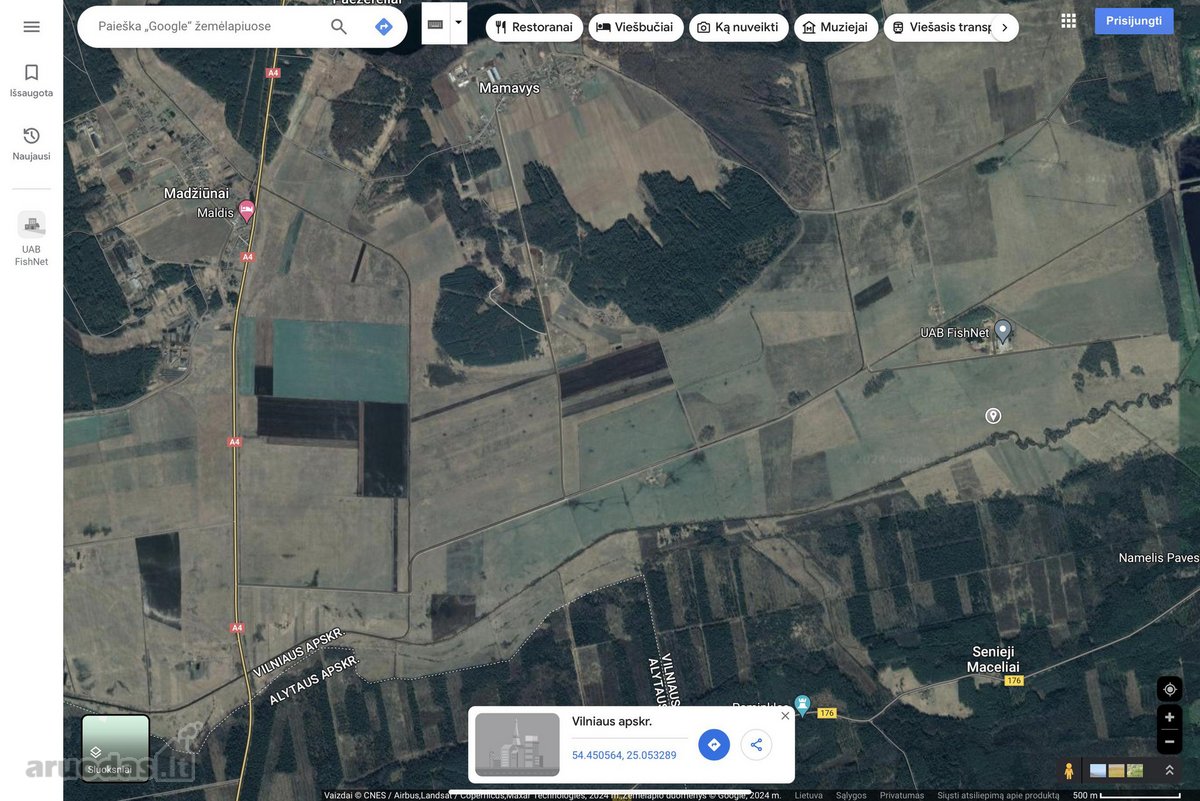Open the Privatumas privacy link
The height and width of the screenshot is (801, 1200).
point(902,795)
